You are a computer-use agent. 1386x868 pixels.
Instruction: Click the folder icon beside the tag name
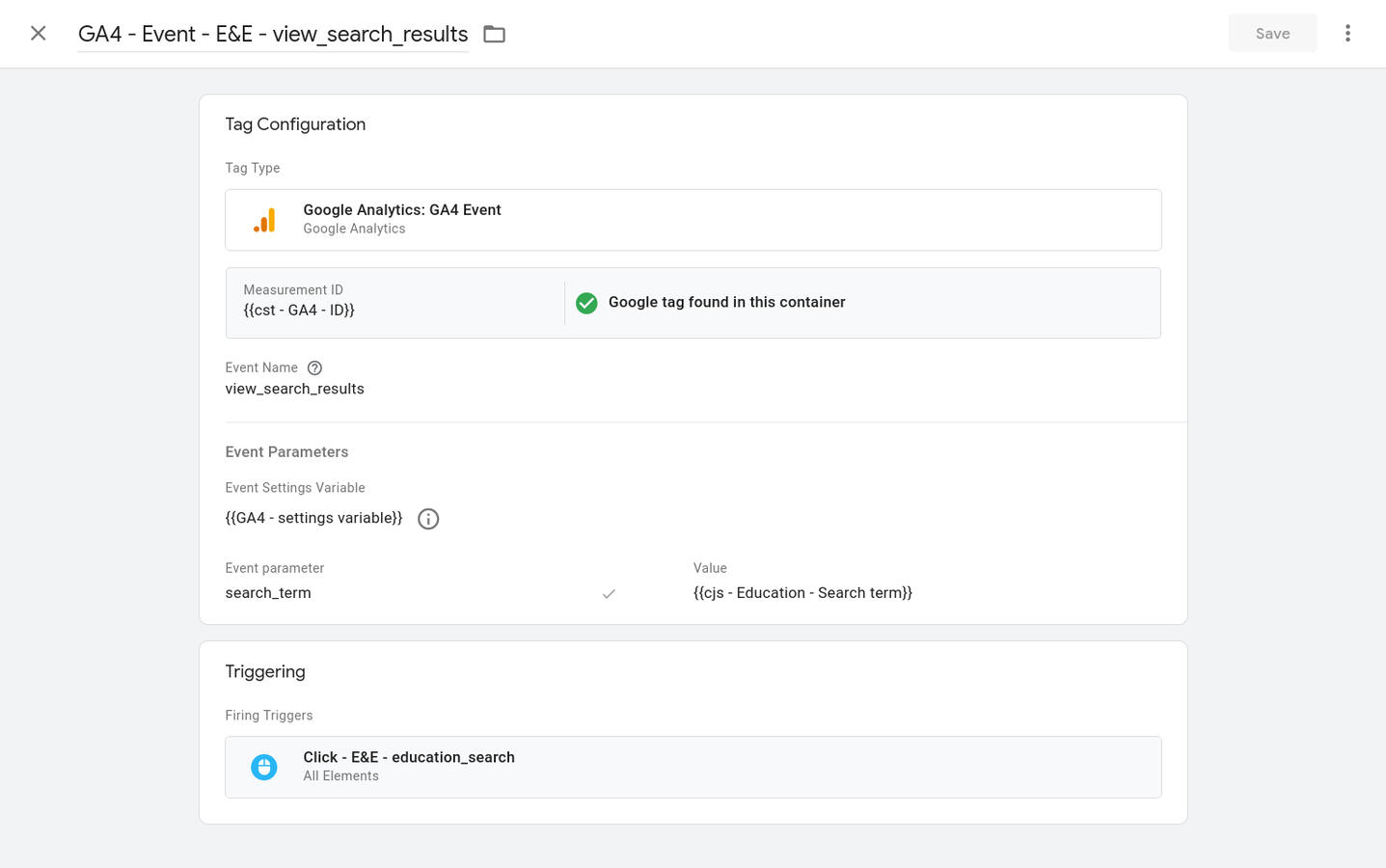494,34
